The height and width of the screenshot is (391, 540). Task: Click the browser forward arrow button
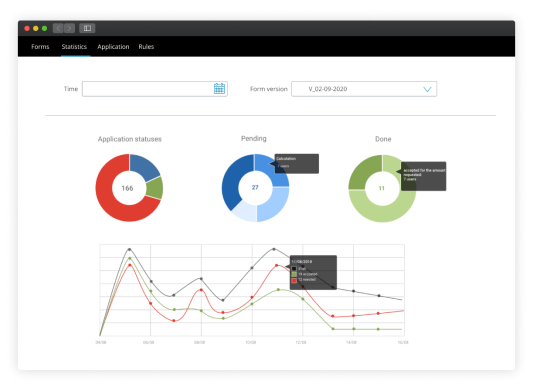[x=70, y=28]
